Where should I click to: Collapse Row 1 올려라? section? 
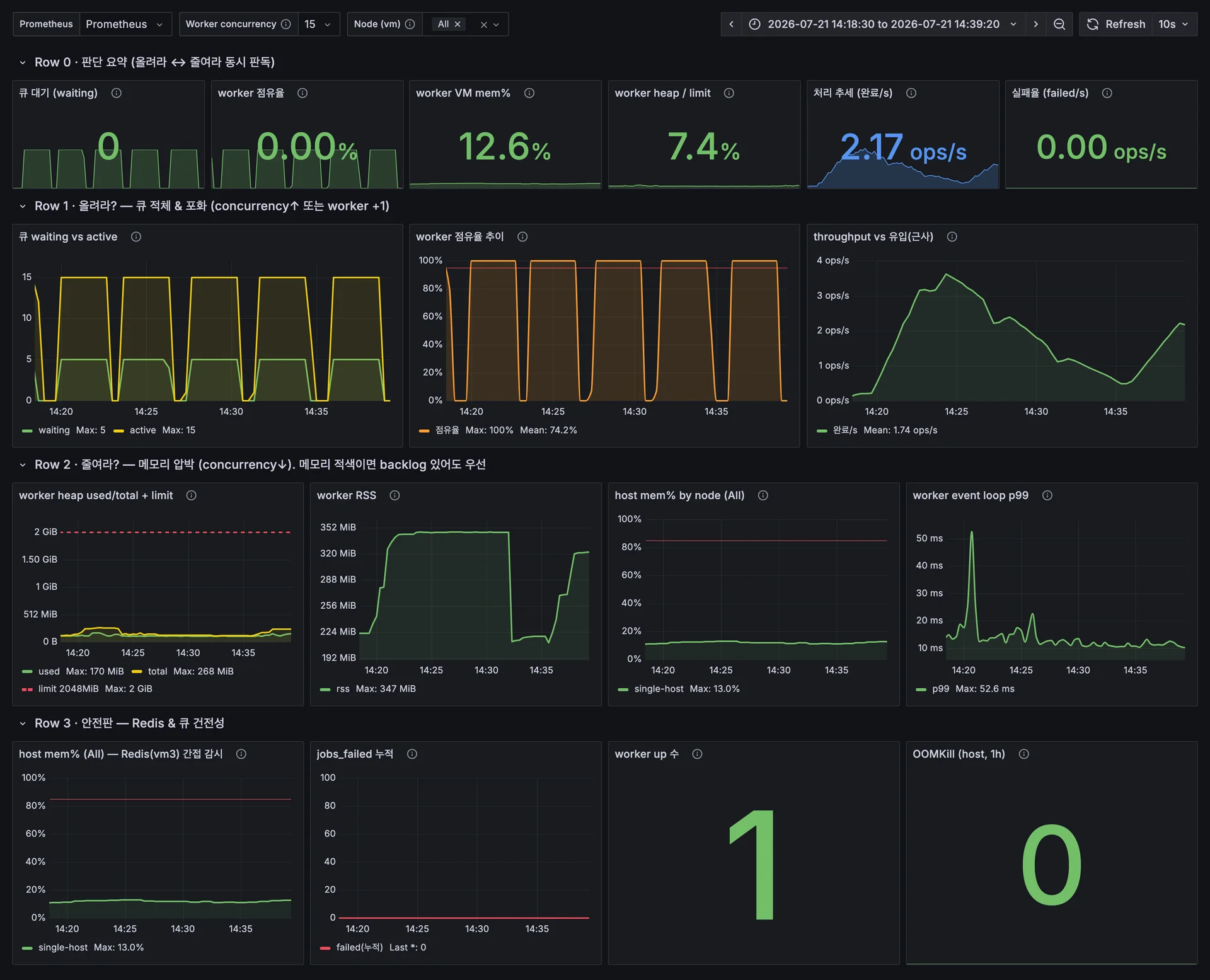click(23, 206)
